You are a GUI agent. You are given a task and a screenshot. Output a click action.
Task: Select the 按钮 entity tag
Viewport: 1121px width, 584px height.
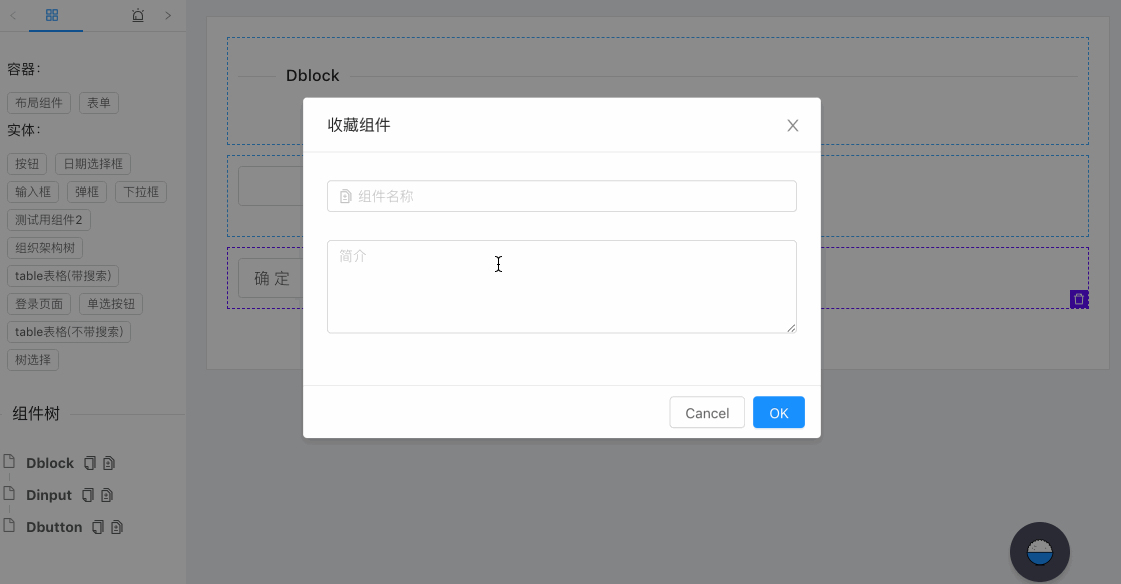[x=27, y=164]
